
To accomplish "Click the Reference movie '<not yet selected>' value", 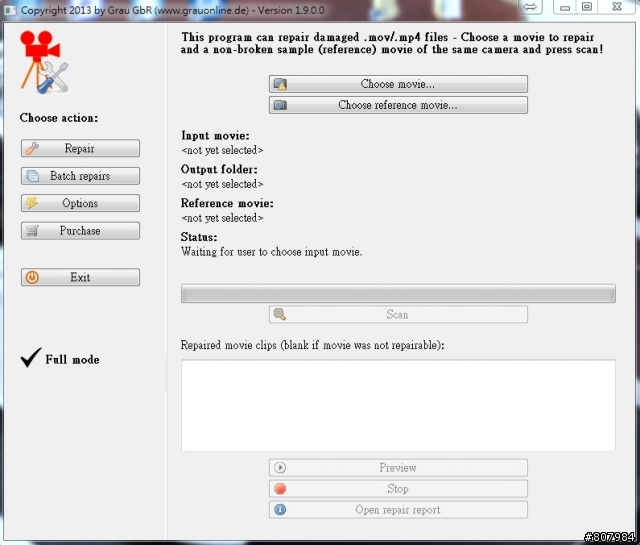I will 222,218.
